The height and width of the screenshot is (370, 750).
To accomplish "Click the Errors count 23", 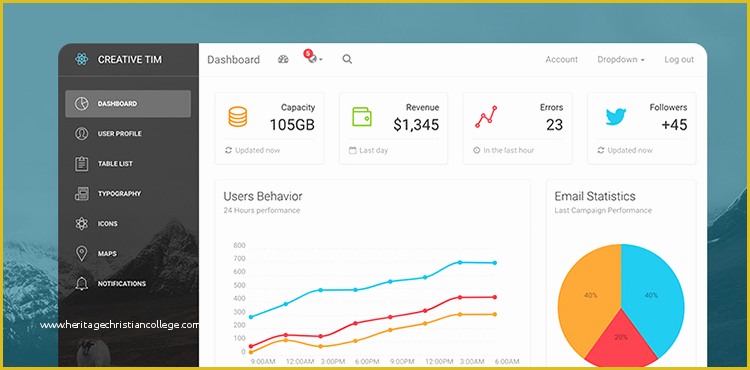I will pyautogui.click(x=554, y=125).
